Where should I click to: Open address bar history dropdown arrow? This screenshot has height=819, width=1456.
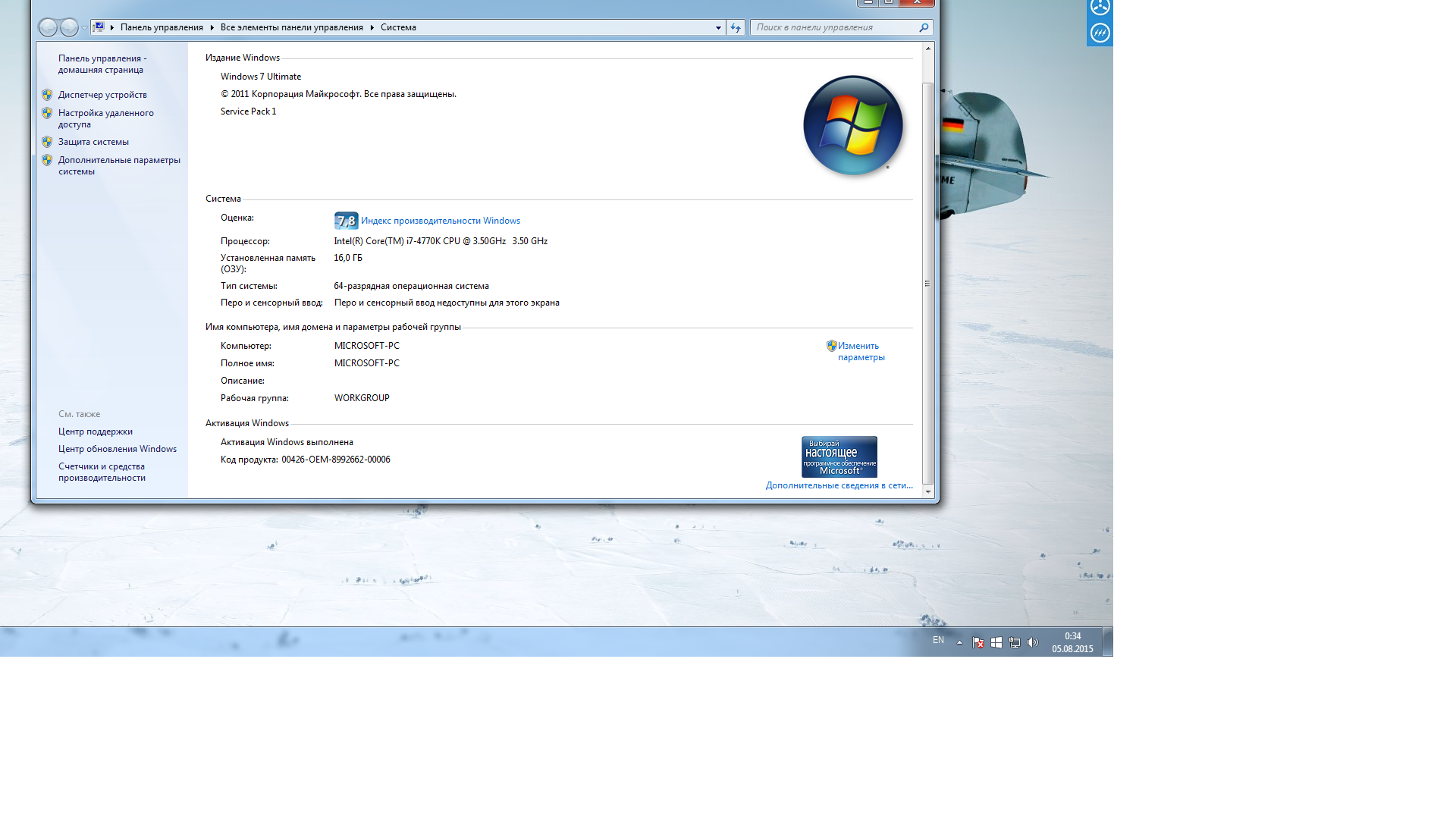[718, 27]
